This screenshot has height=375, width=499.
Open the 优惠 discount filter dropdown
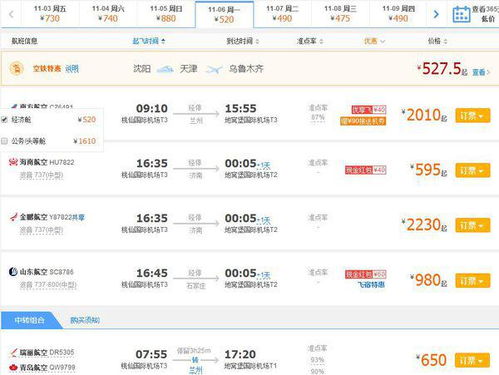pos(374,41)
